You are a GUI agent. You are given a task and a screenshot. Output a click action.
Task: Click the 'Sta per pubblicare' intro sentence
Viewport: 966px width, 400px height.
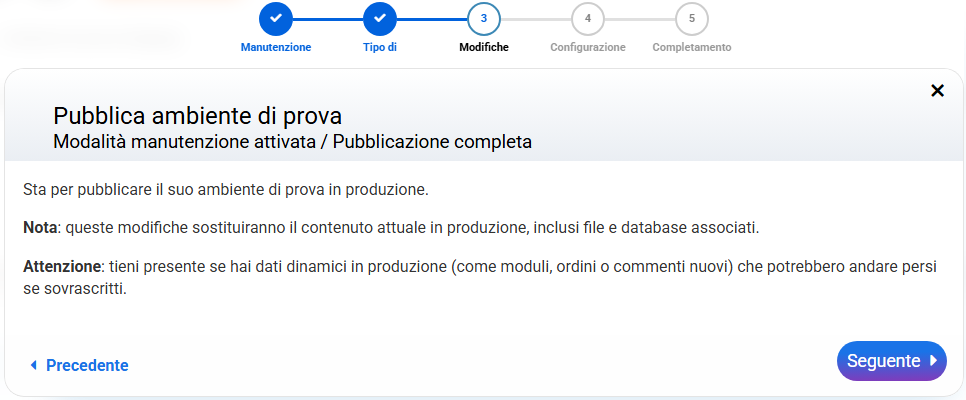click(226, 189)
